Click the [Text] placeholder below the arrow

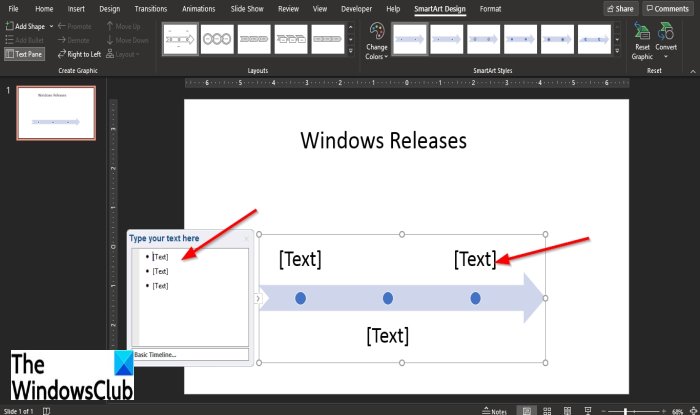388,336
